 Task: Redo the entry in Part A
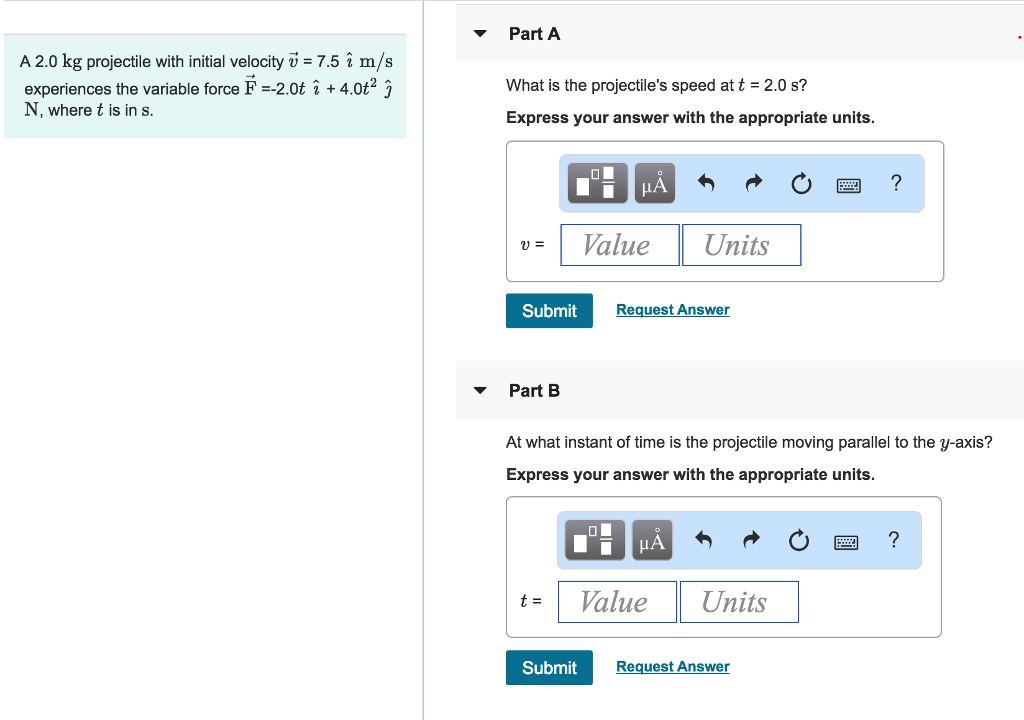tap(753, 183)
